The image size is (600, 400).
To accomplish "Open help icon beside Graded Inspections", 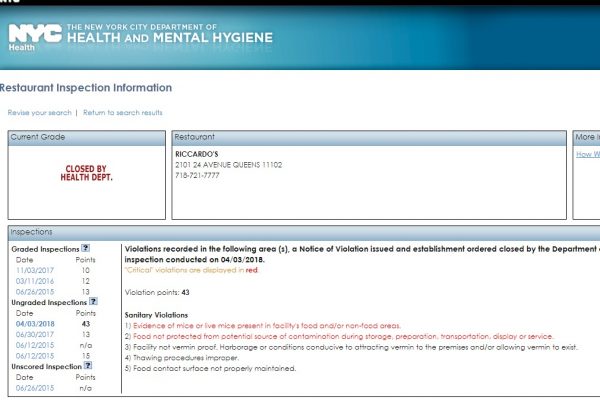I will click(86, 247).
